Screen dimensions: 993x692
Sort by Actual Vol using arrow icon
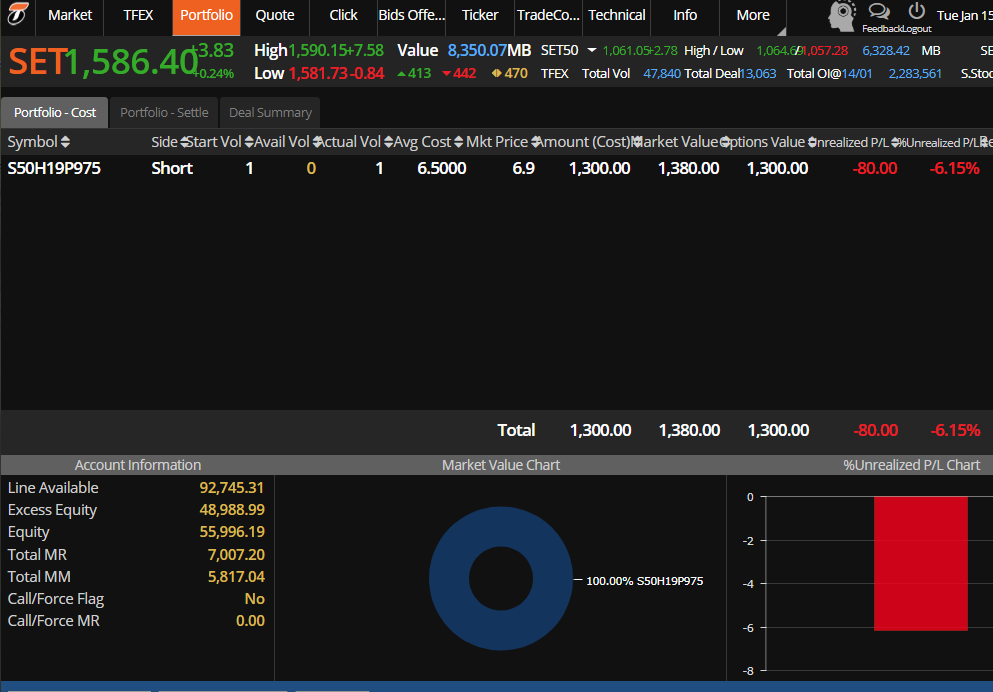pyautogui.click(x=388, y=142)
